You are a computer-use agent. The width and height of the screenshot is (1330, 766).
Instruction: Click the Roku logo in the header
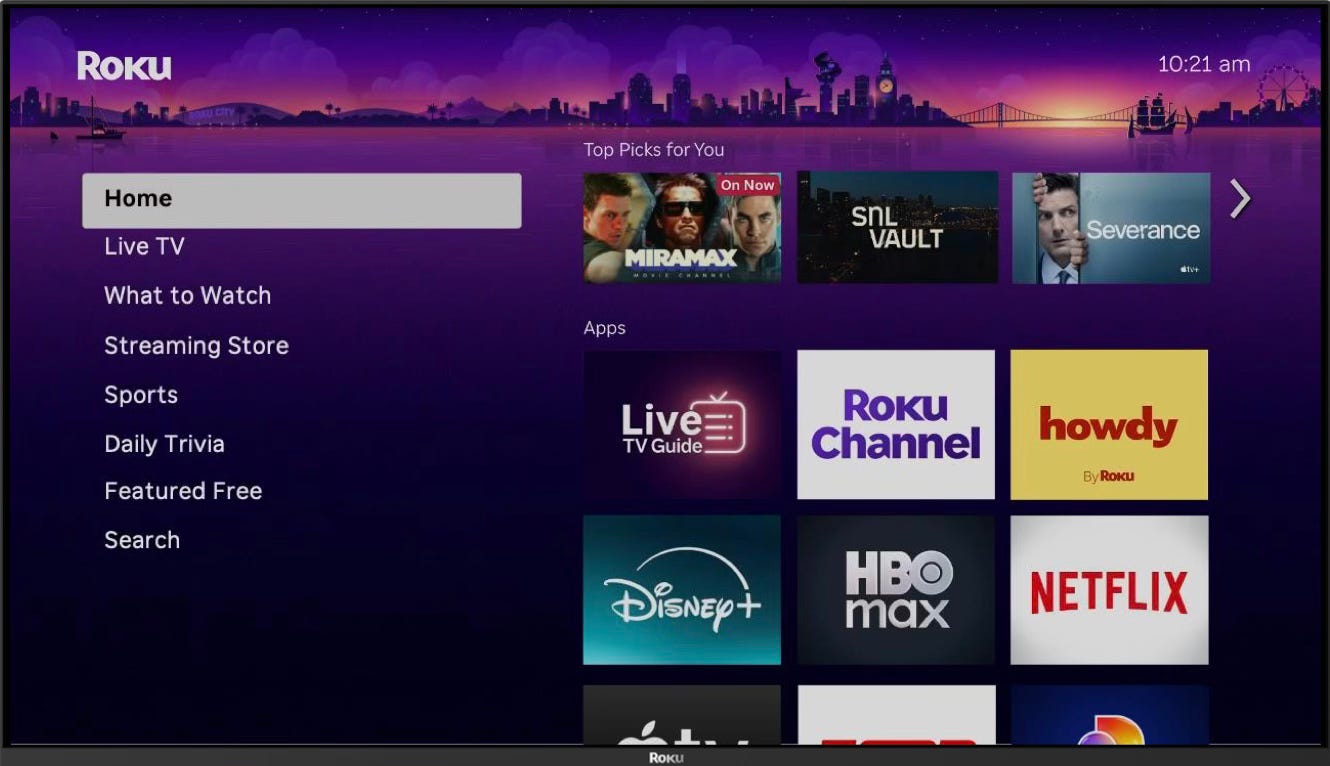click(124, 67)
